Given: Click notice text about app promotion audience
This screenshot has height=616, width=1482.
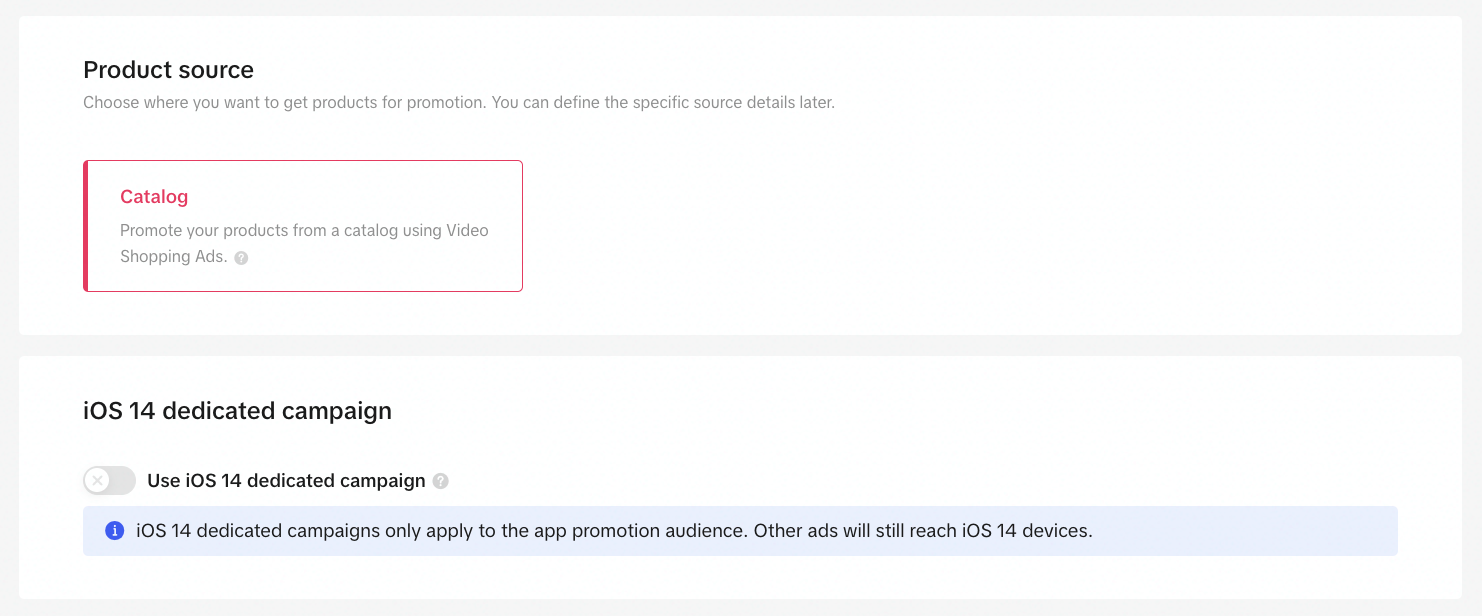Looking at the screenshot, I should tap(614, 530).
